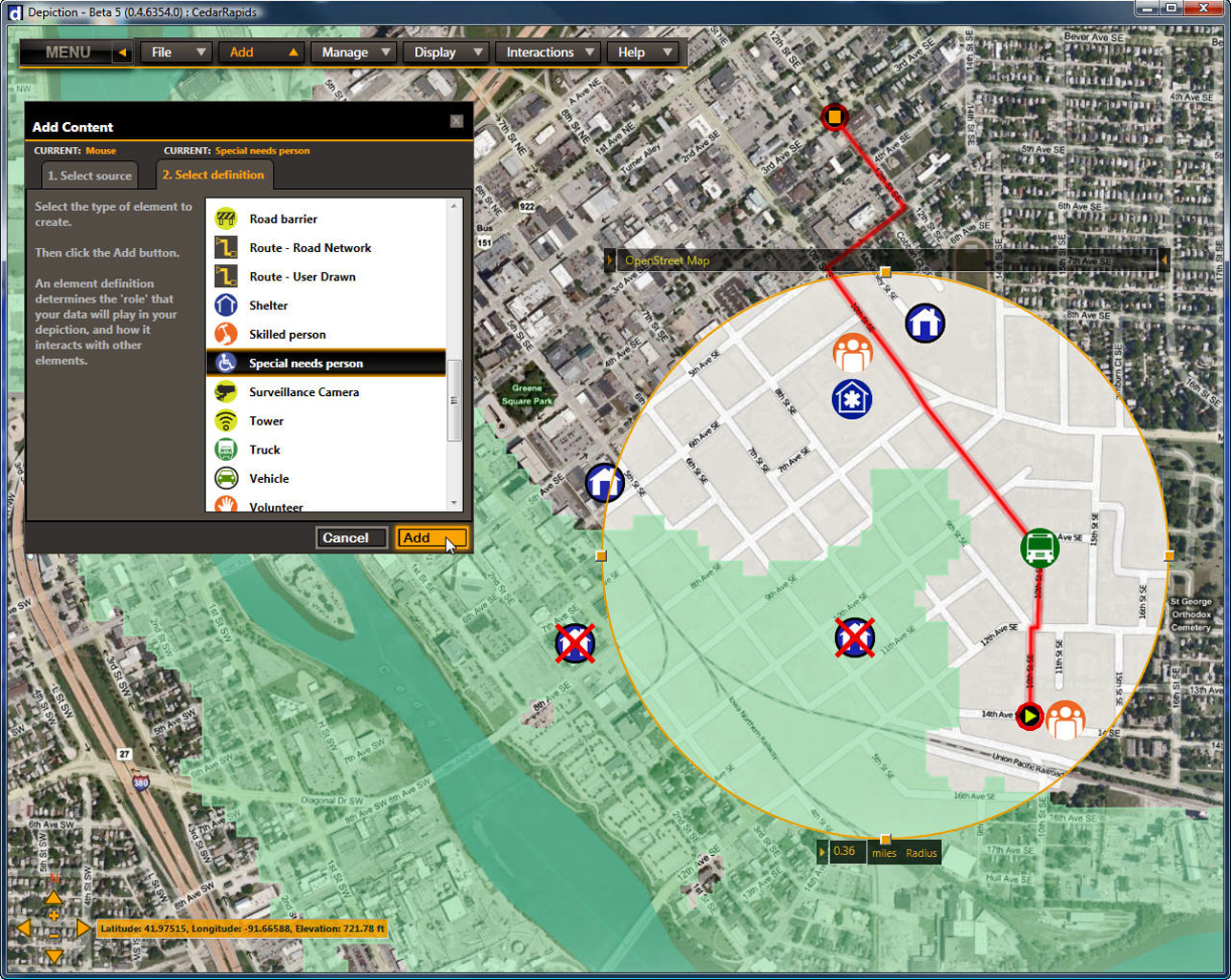Switch to the 1. Select source tab
The width and height of the screenshot is (1231, 980).
(90, 176)
